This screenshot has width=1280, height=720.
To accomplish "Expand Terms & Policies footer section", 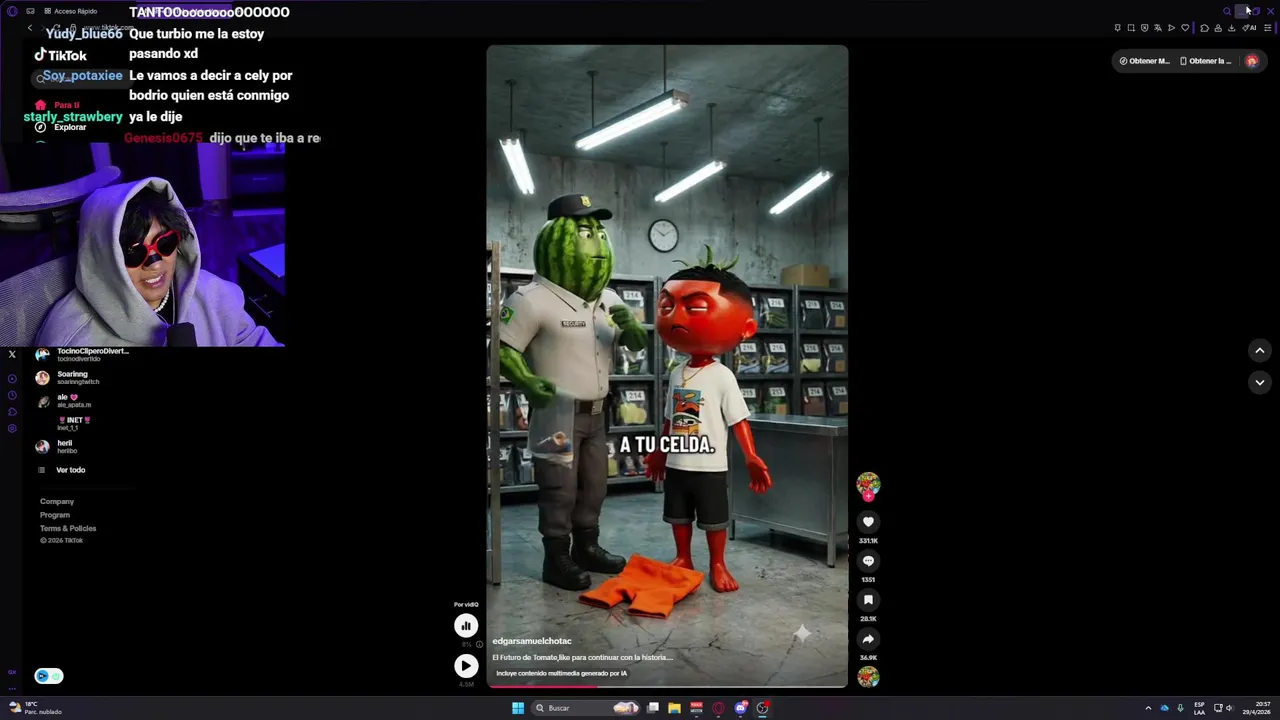I will click(x=68, y=528).
